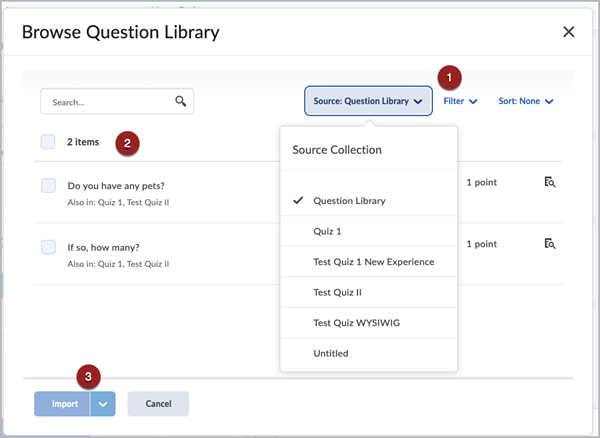
Task: Choose Test Quiz WYSIWIG as source
Action: pos(369,323)
